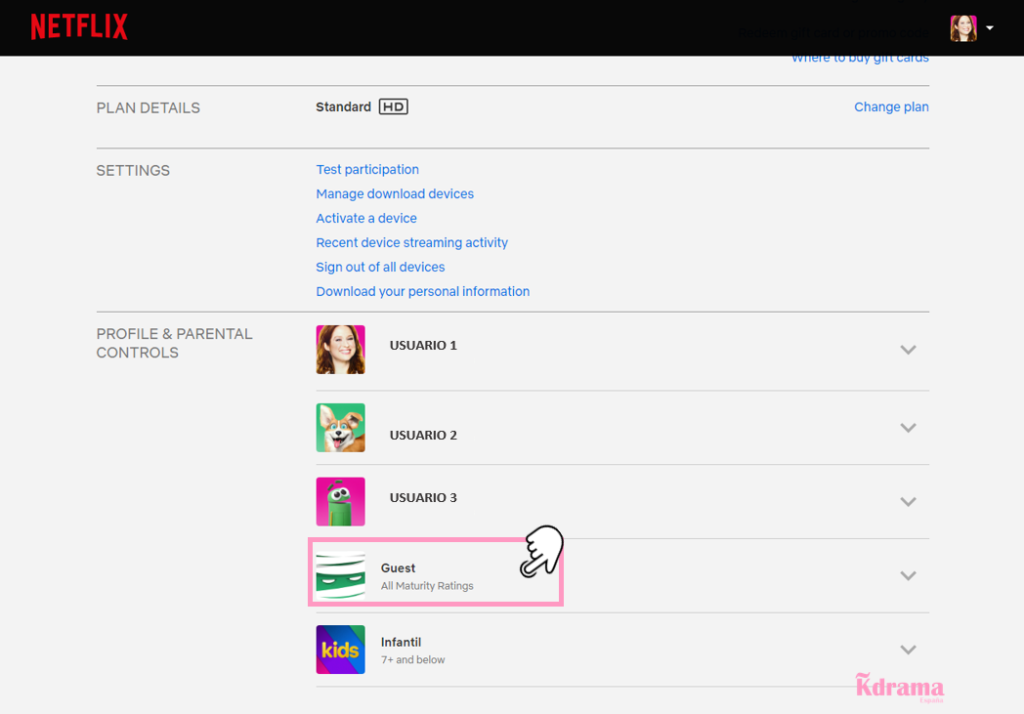Screen dimensions: 1024x714
Task: Click the HD badge next to Standard
Action: 394,106
